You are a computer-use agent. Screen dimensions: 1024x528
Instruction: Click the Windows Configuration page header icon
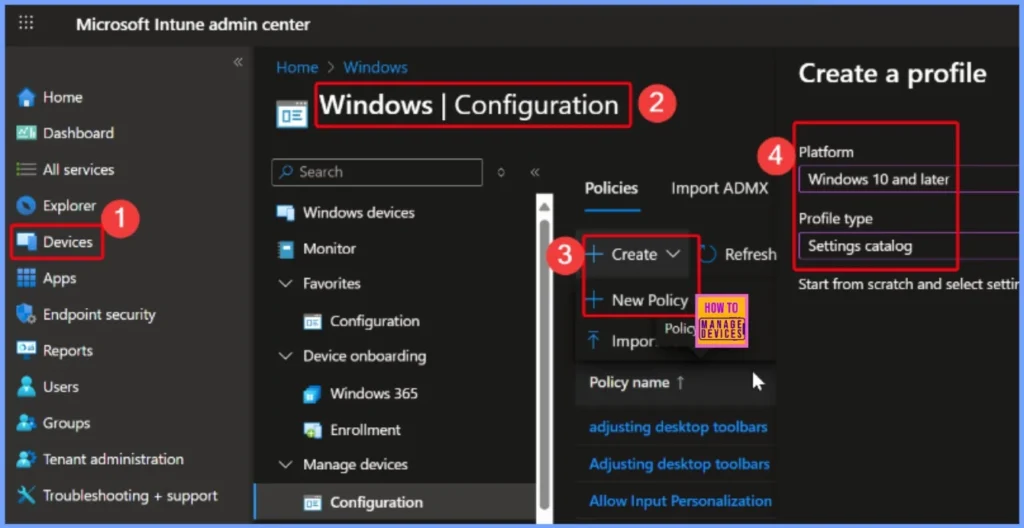tap(292, 113)
